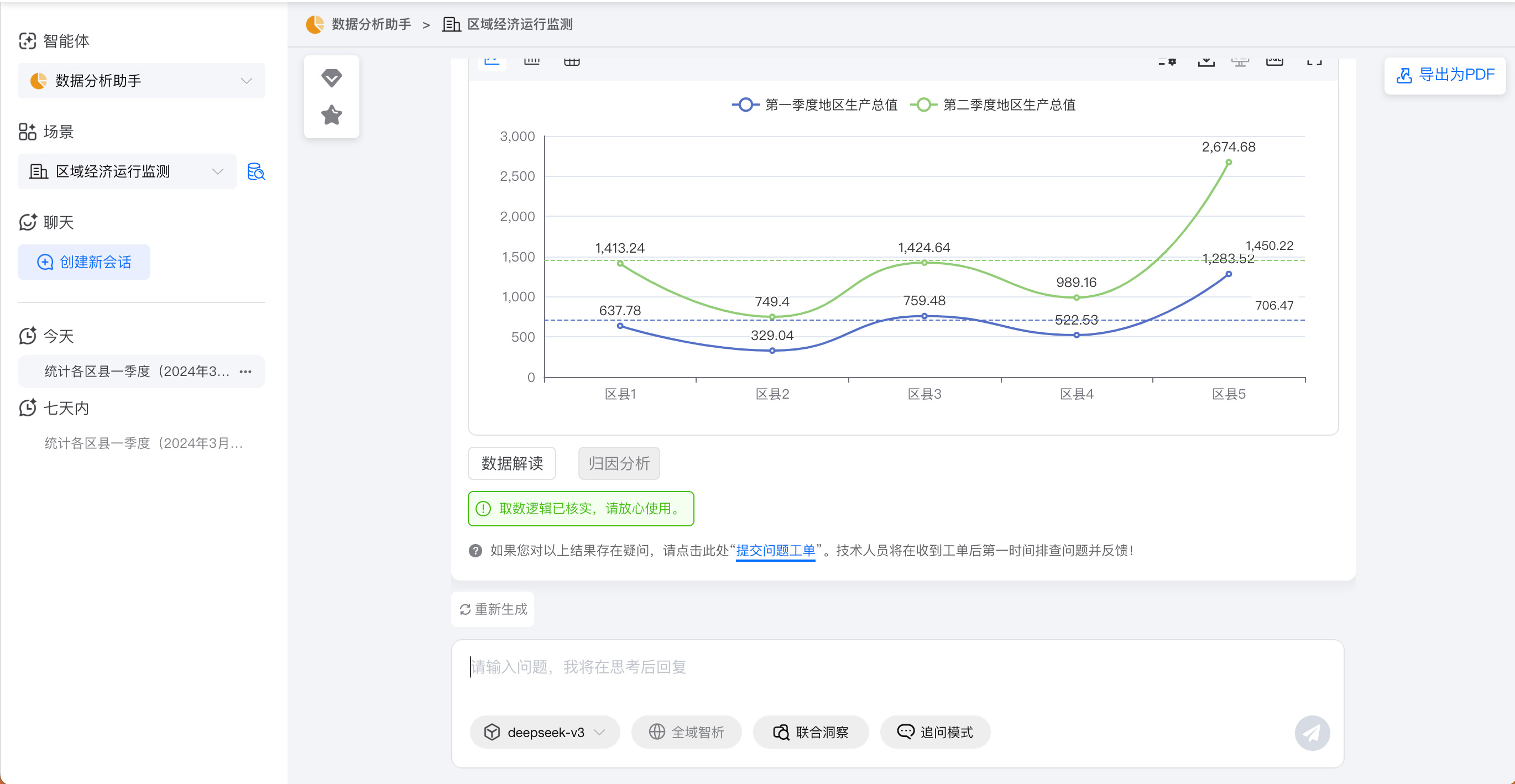
Task: Toggle 第一季度地区生产总值 legend series
Action: (x=814, y=104)
